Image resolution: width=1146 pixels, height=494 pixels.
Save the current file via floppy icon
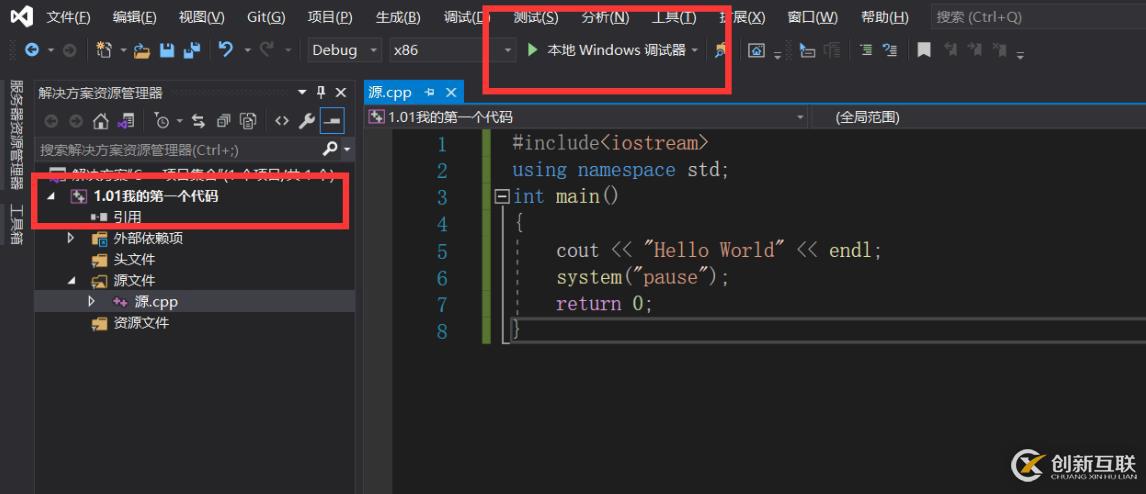pyautogui.click(x=167, y=50)
